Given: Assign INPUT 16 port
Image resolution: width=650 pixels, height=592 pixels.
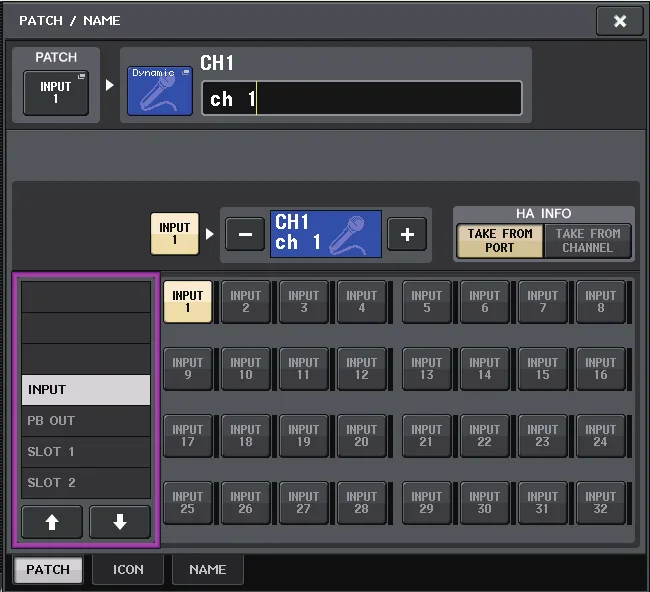Looking at the screenshot, I should tap(601, 369).
